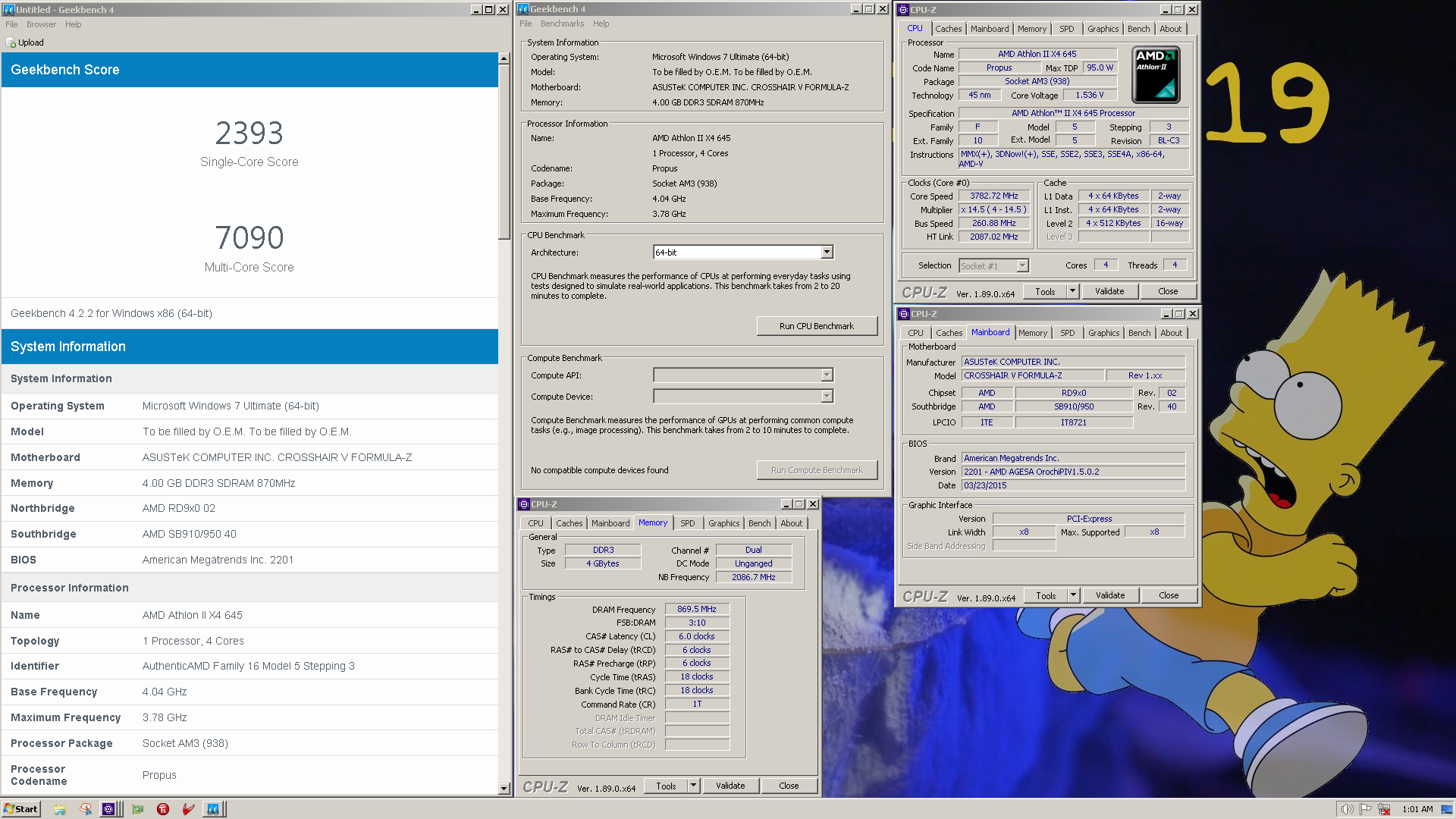Click the 7090 Multi-Core Score
Screen dimensions: 1456x819
249,238
